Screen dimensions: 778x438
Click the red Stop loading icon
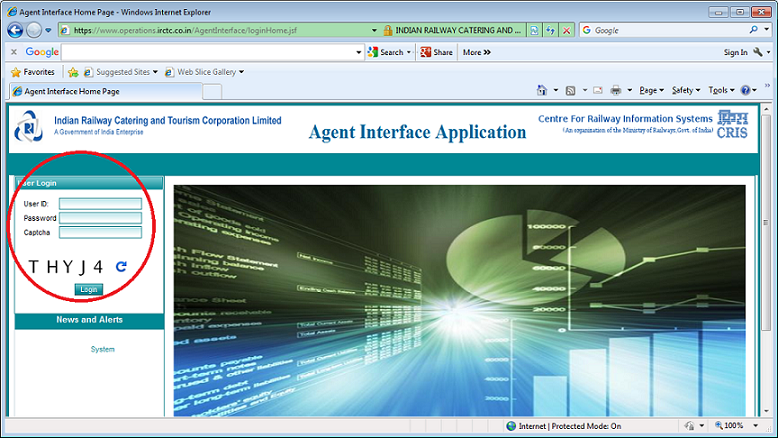[x=567, y=30]
